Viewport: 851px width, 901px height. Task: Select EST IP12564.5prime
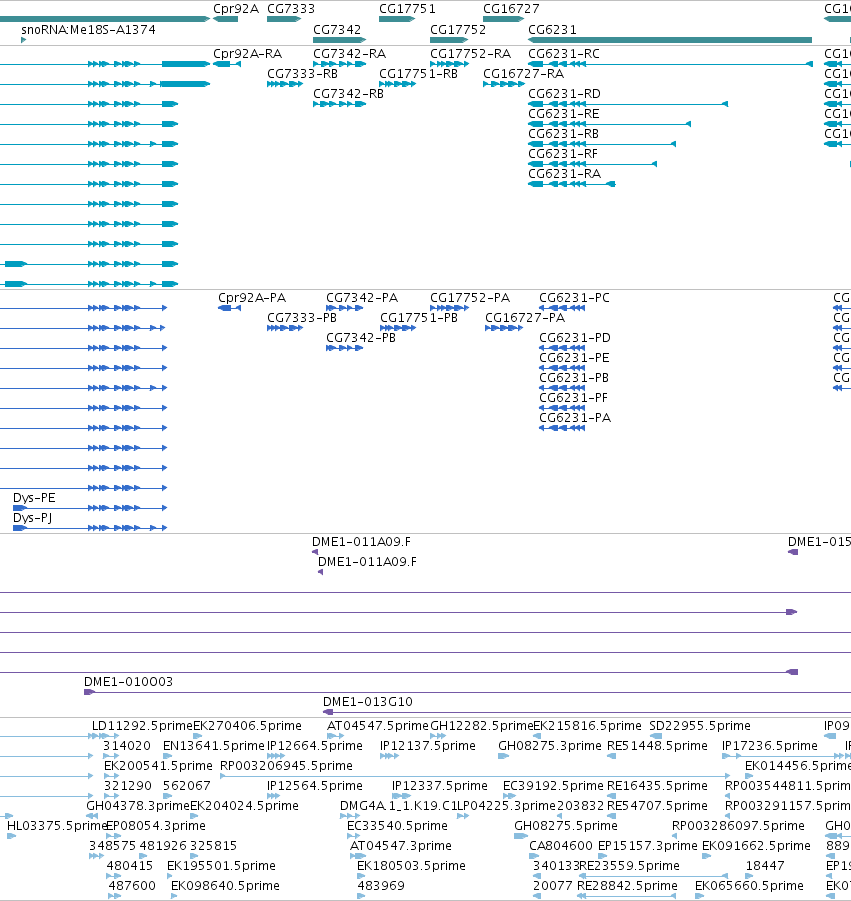315,786
